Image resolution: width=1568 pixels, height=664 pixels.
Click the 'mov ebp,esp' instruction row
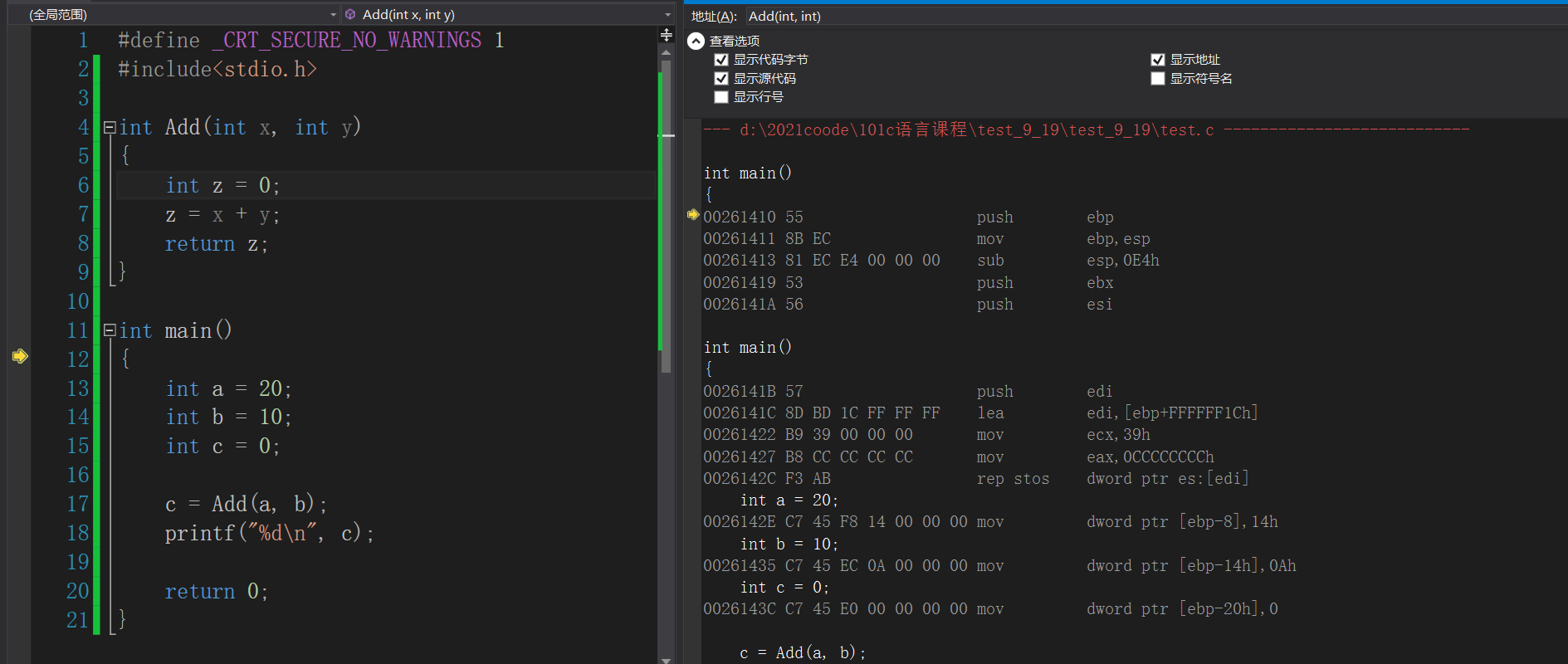click(x=926, y=239)
